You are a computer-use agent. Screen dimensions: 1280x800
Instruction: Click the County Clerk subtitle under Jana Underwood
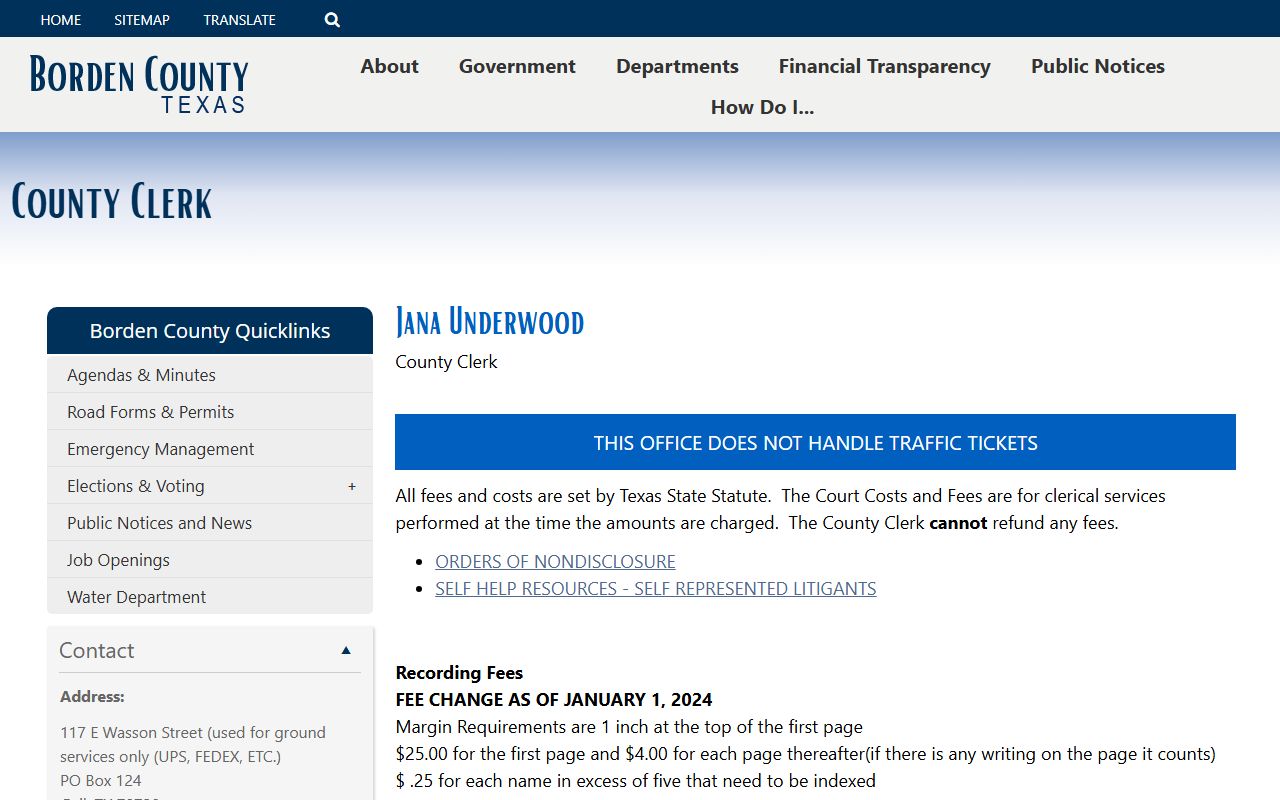tap(446, 362)
